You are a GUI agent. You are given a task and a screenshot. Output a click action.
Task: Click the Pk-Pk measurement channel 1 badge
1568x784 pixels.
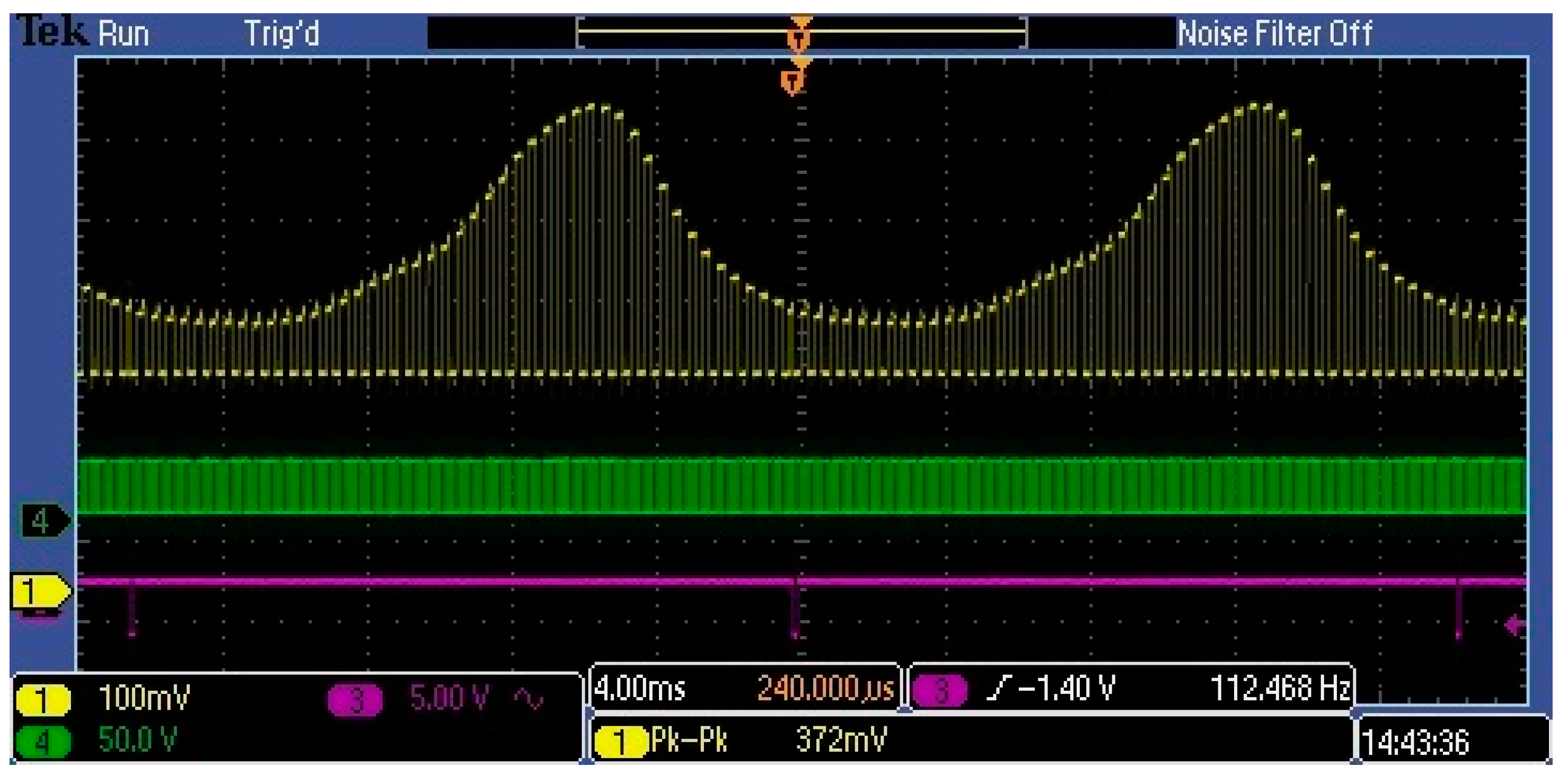pyautogui.click(x=620, y=742)
